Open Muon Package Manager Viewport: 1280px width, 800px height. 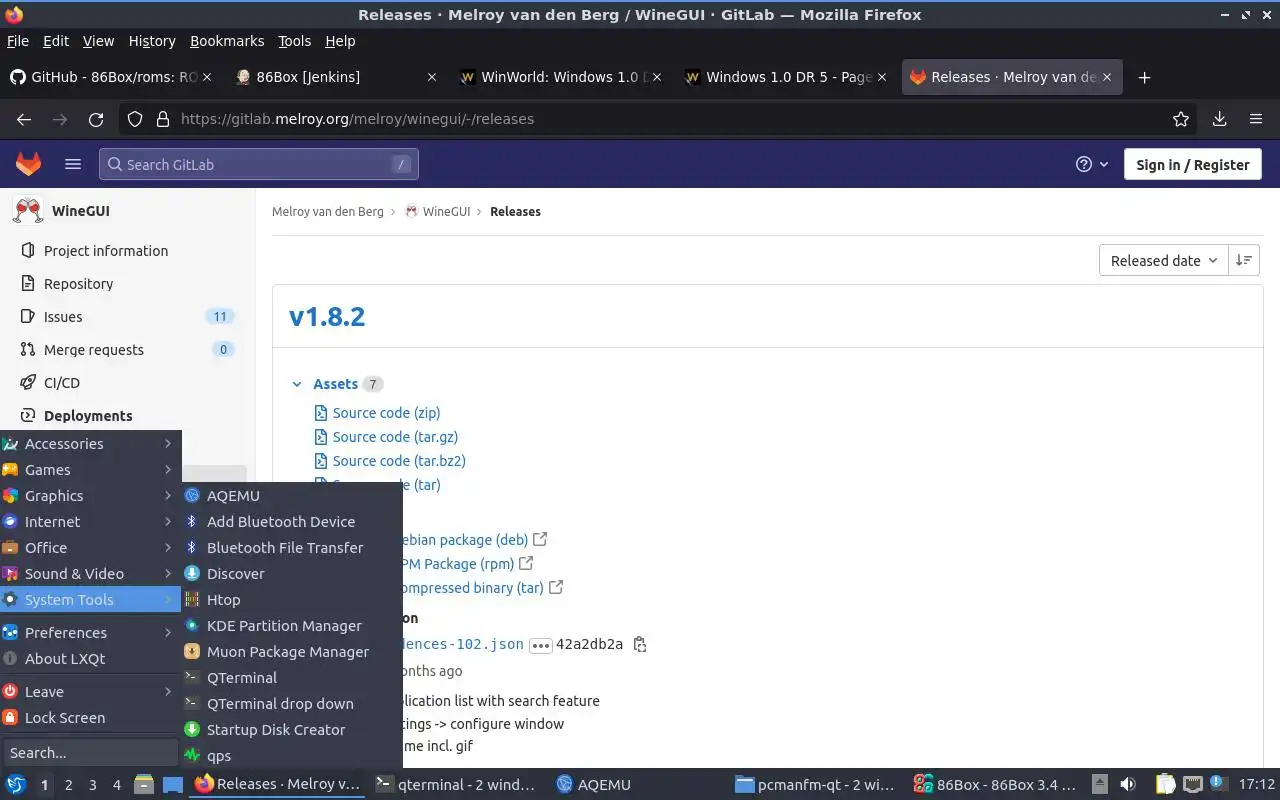pos(292,652)
